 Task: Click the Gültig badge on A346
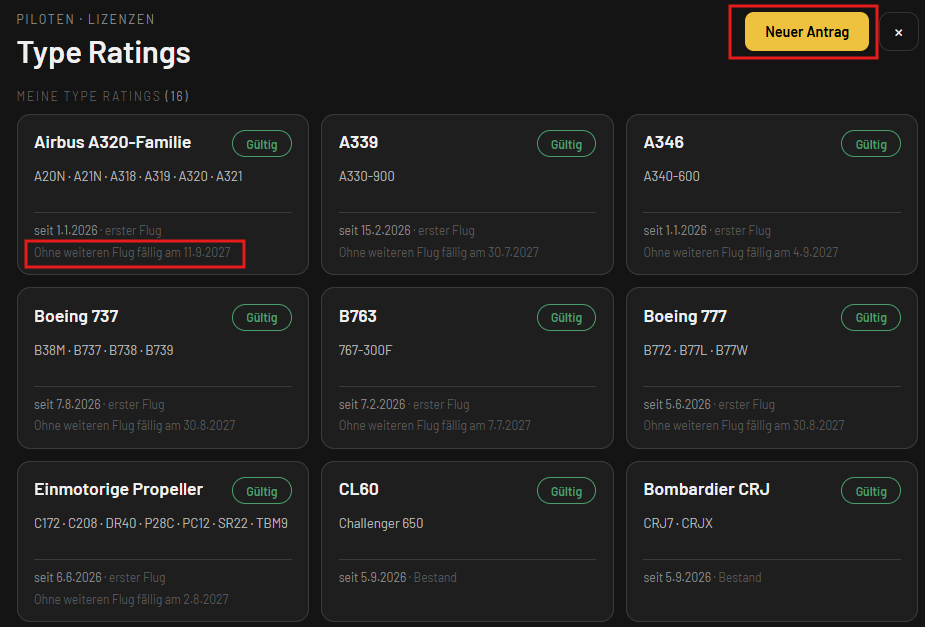[871, 144]
